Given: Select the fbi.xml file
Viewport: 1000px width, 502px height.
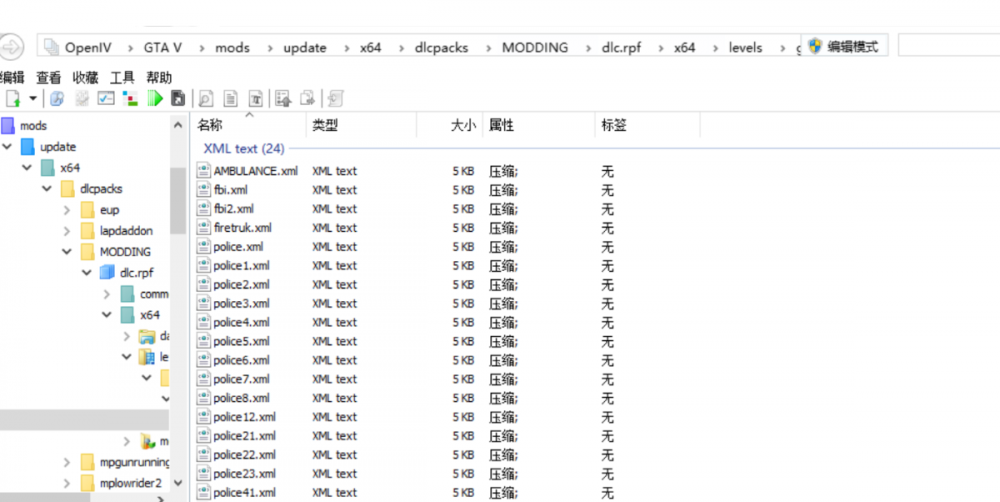Looking at the screenshot, I should (231, 190).
